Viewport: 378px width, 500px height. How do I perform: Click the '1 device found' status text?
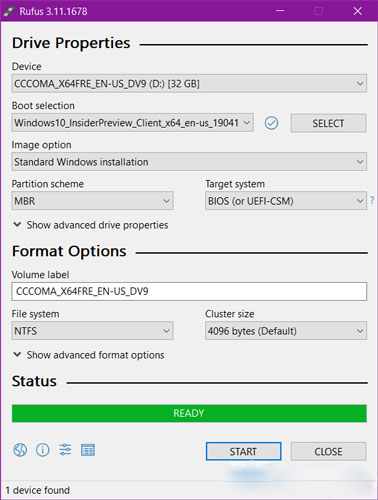[x=38, y=490]
